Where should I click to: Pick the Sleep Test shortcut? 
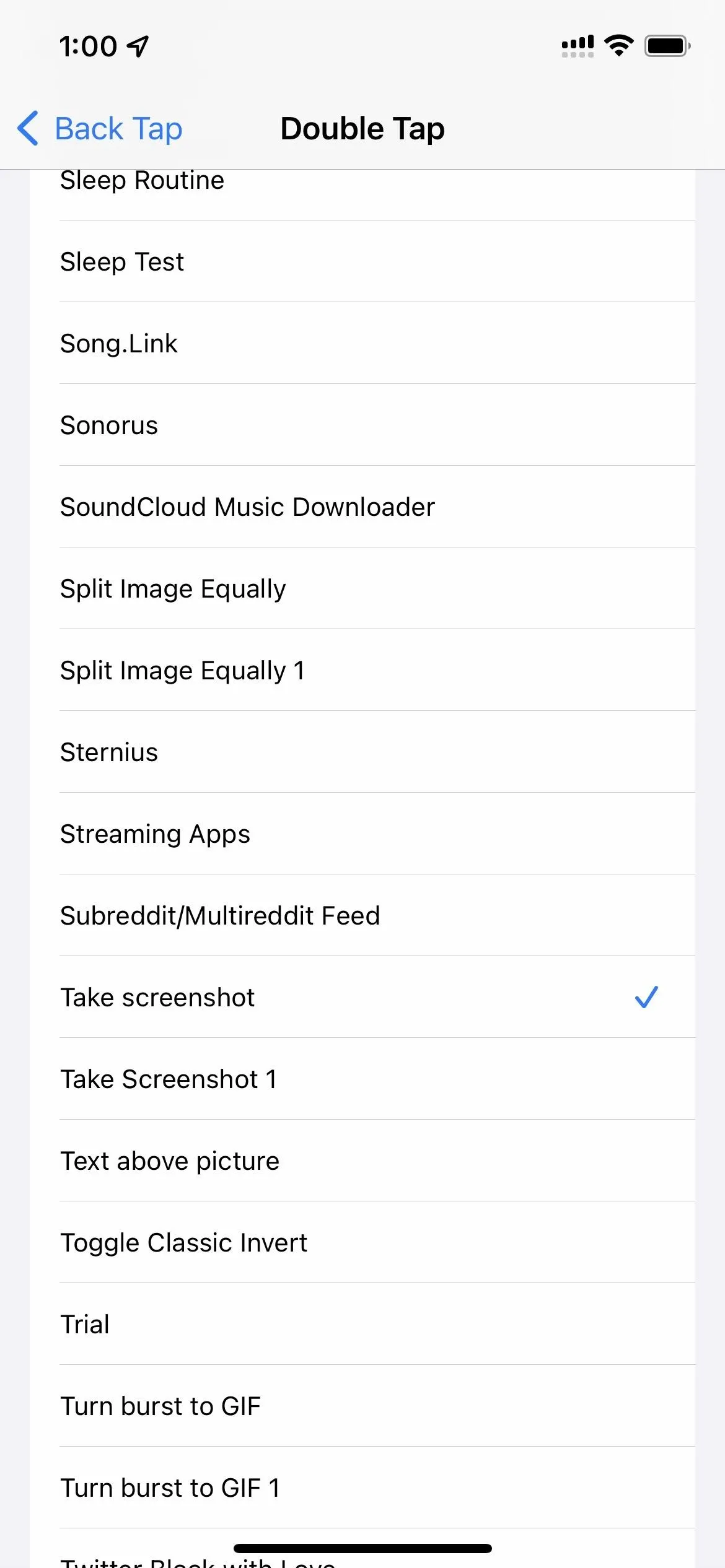362,261
